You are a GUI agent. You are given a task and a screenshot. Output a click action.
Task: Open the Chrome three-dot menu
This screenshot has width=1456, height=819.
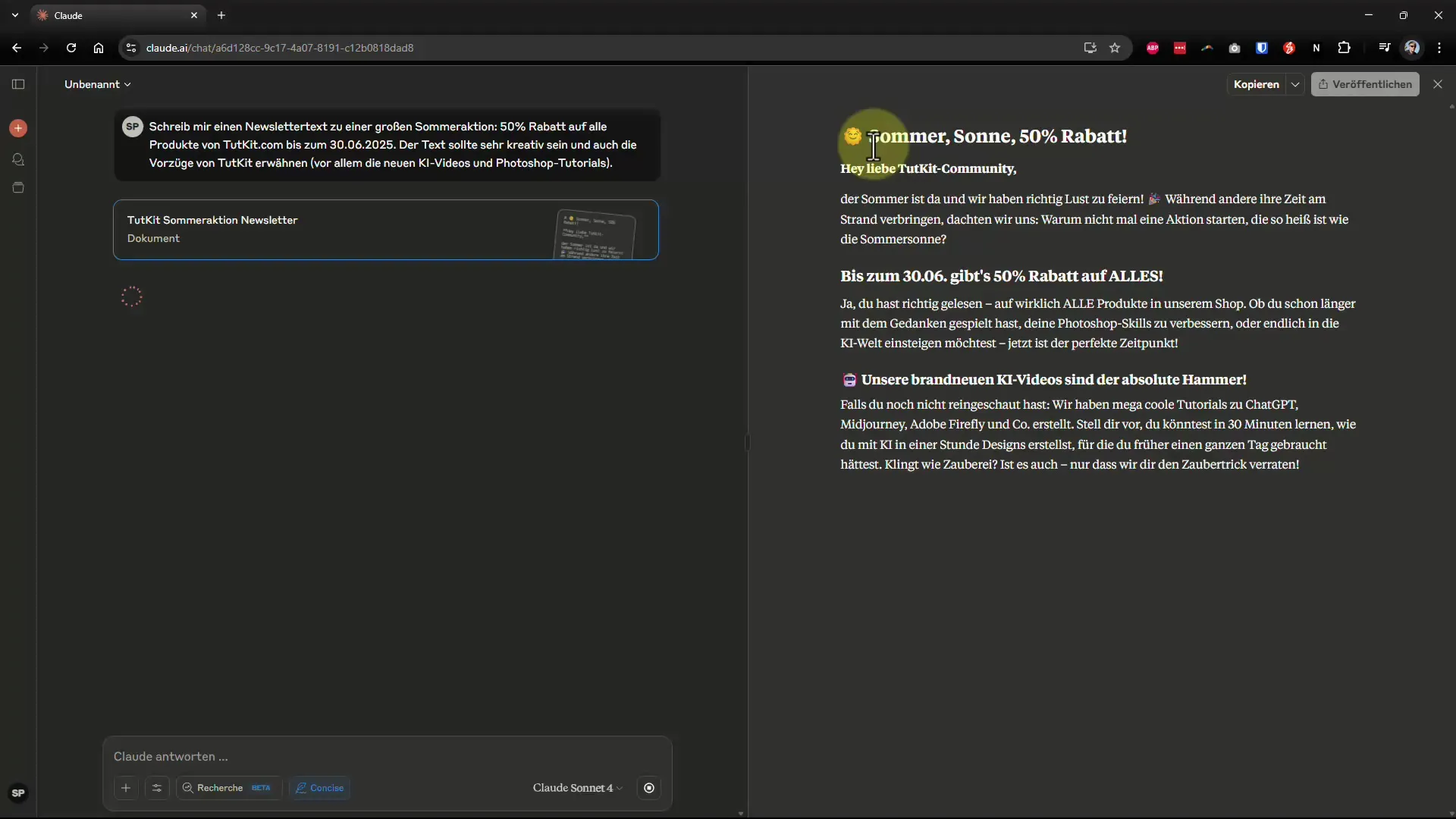[1439, 48]
